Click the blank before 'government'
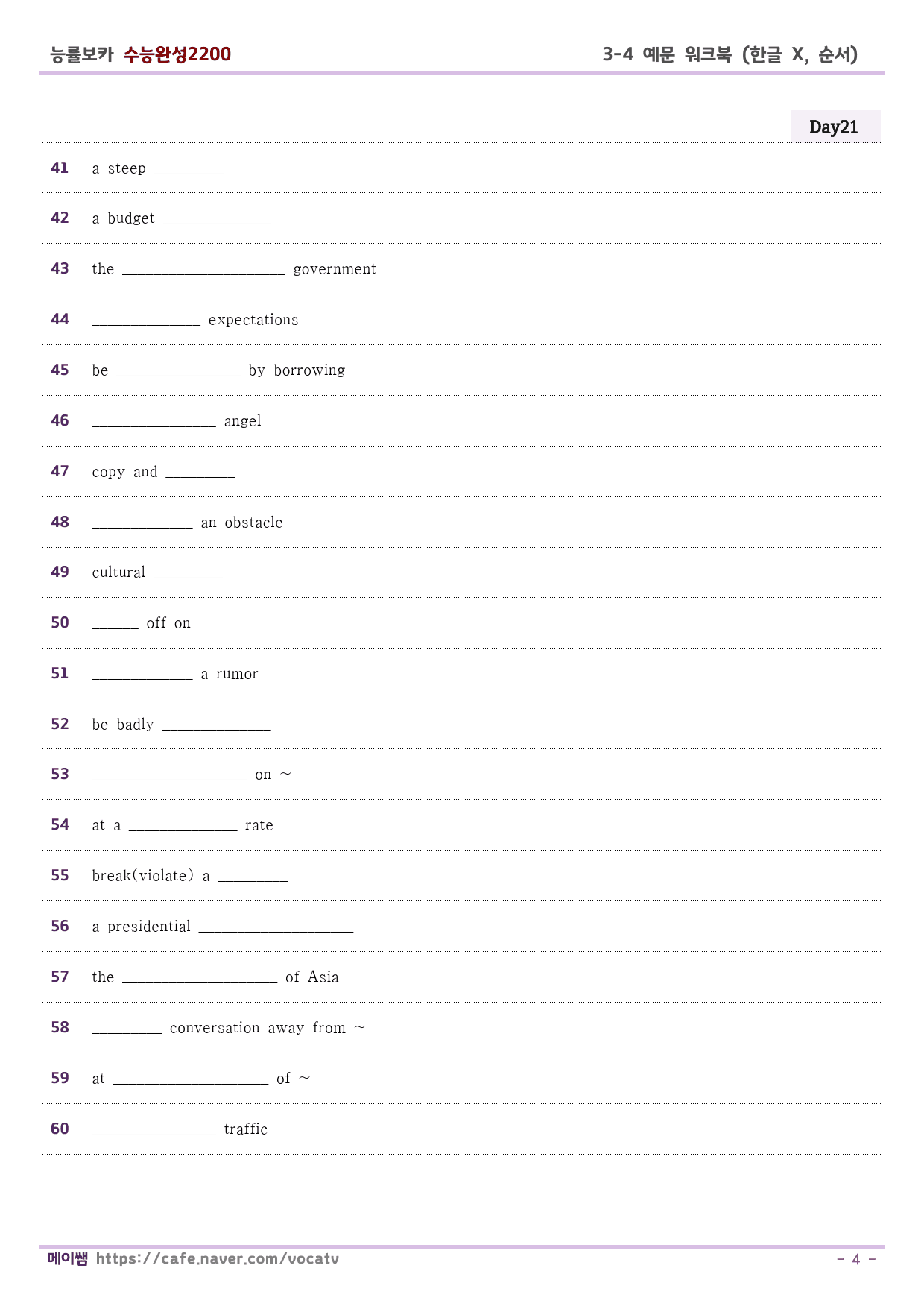 (203, 270)
